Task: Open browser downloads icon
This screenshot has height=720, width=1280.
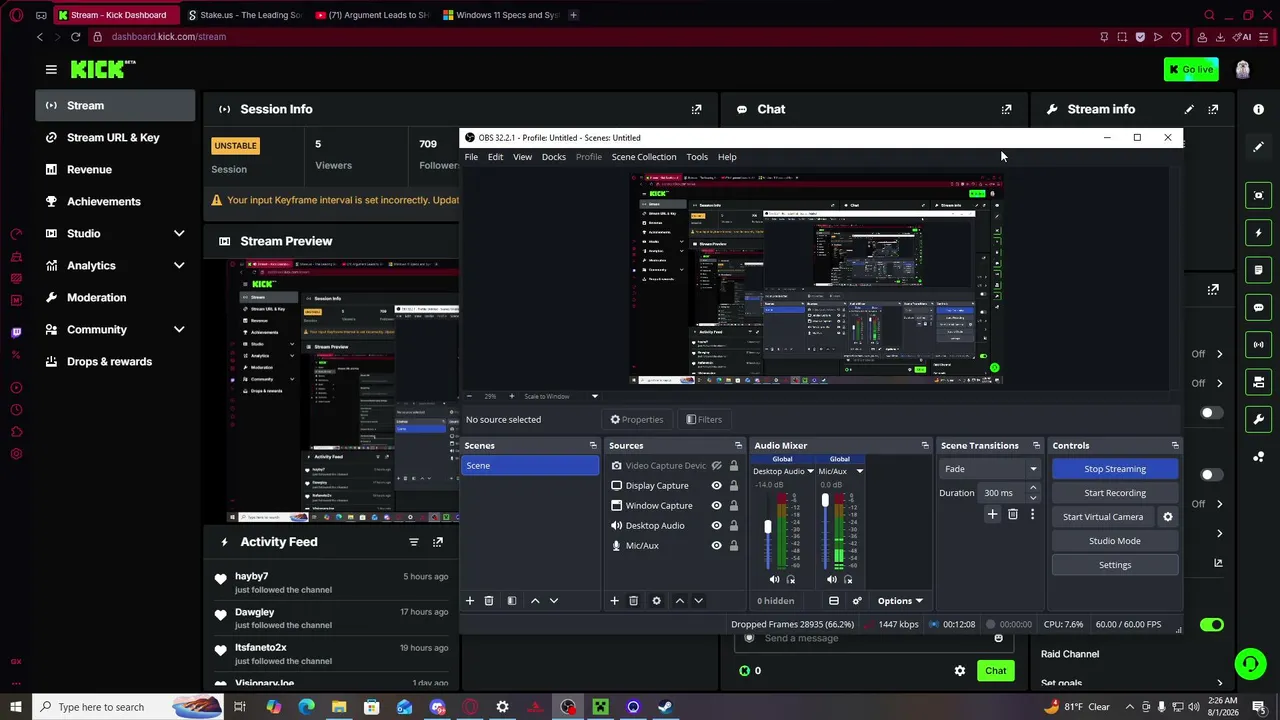Action: coord(1220,37)
